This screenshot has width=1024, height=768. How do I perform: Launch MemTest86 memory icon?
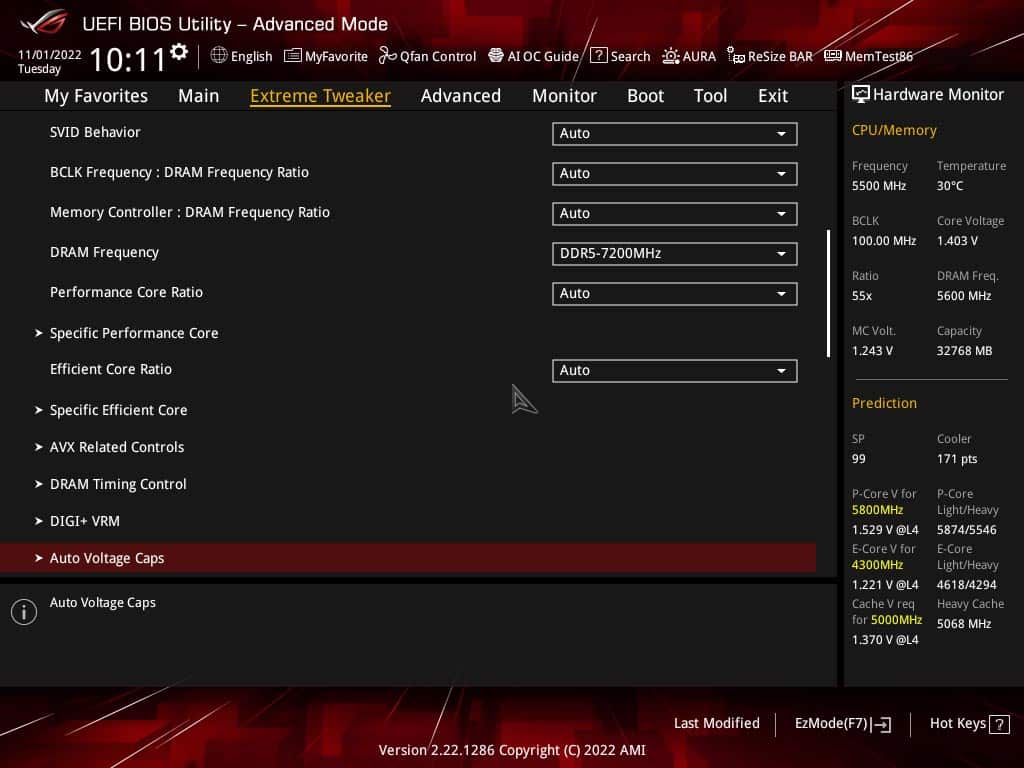click(x=833, y=56)
